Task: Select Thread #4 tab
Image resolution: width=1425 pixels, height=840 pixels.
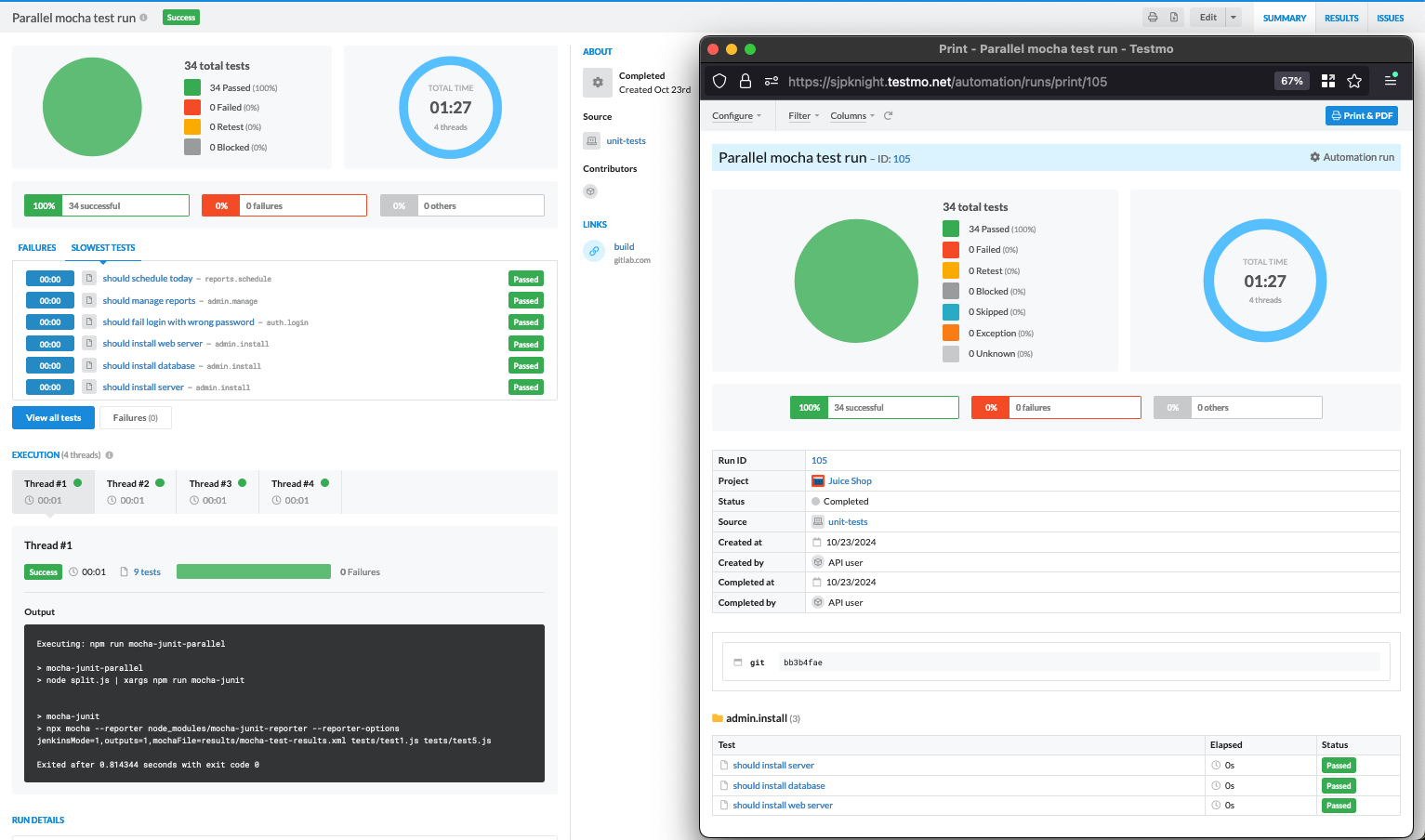Action: pyautogui.click(x=300, y=492)
